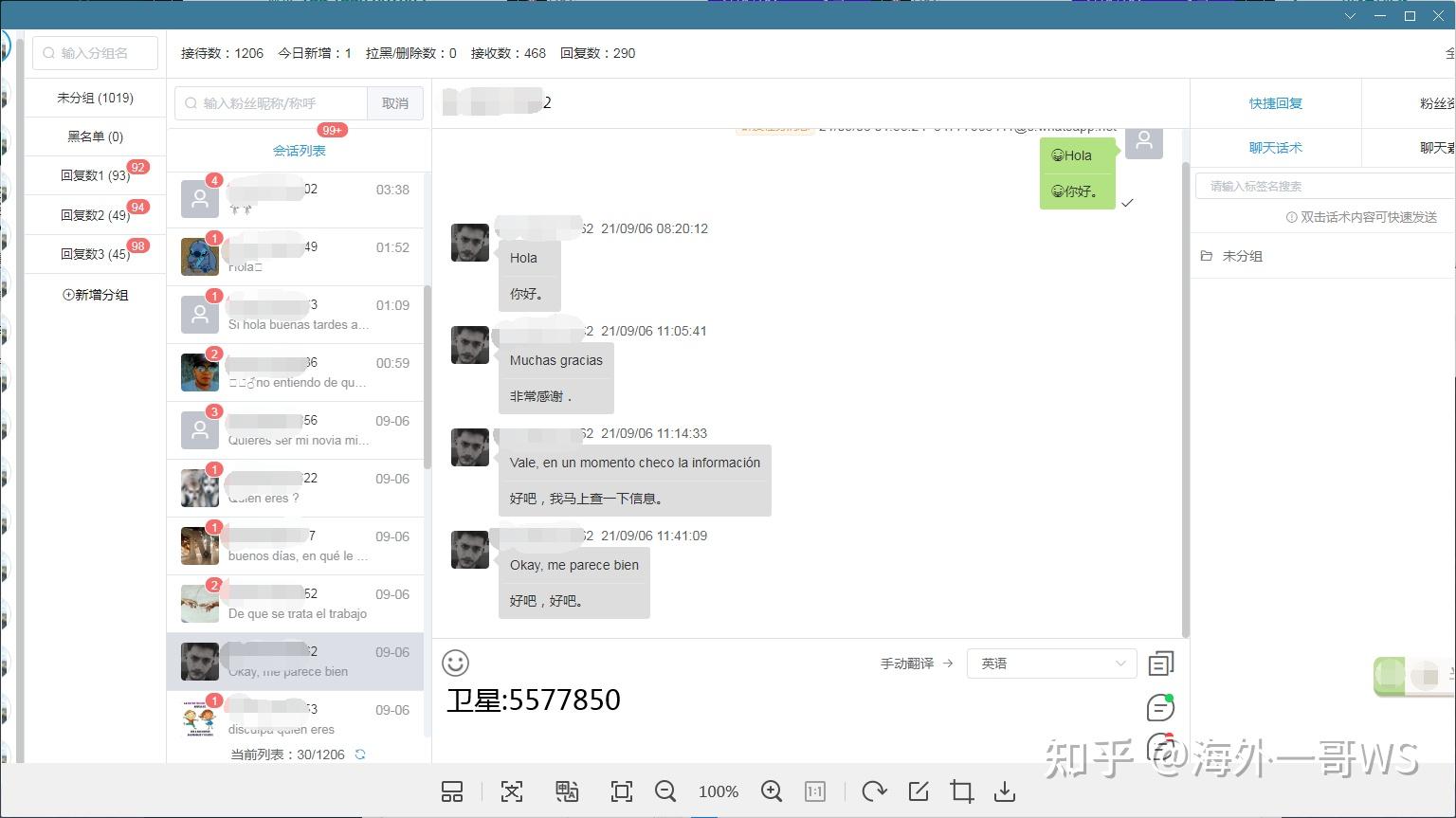Click sender avatar beside 'Muchas gracias' message
Screen dimensions: 1456x818
pos(470,345)
